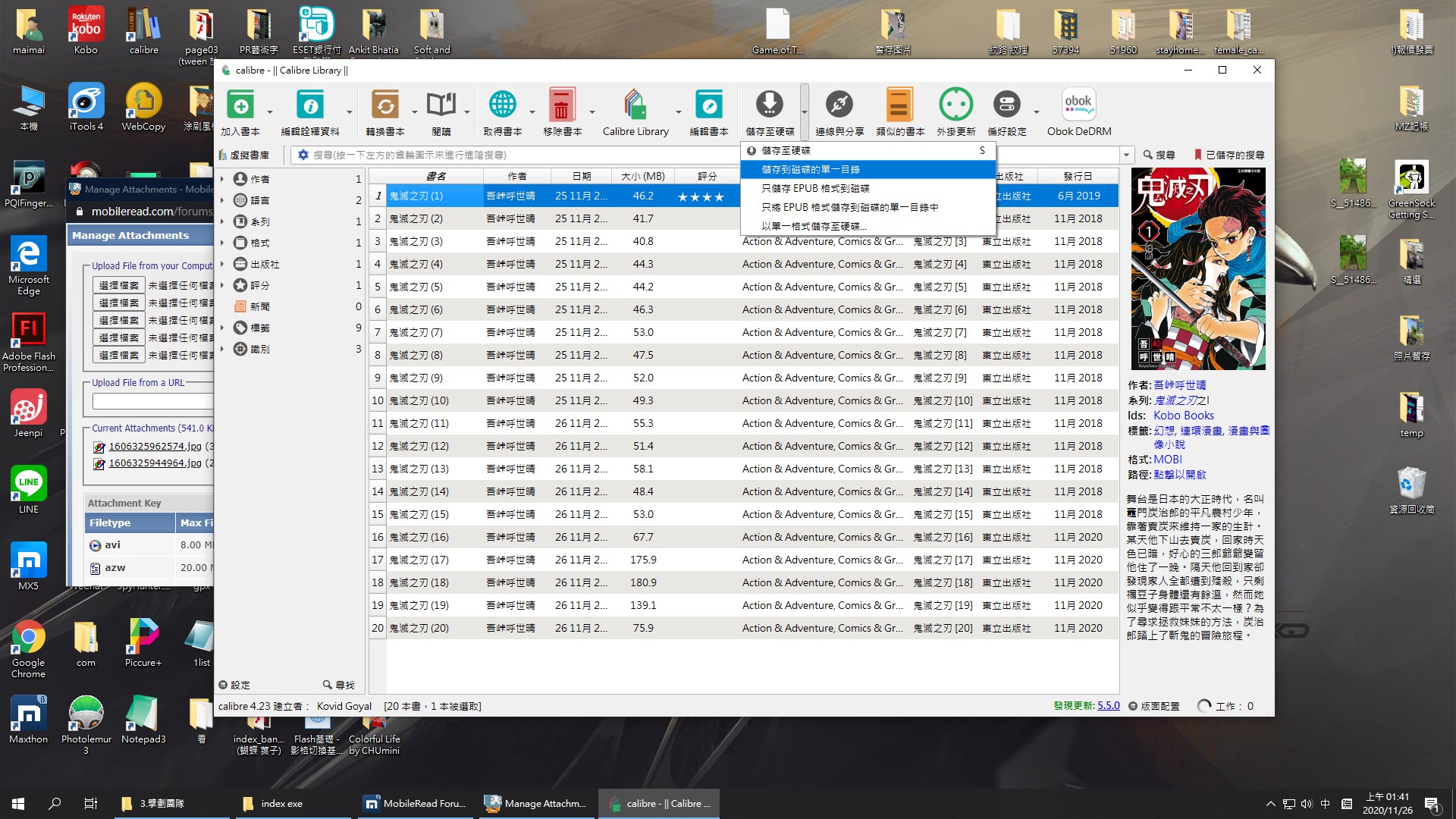
Task: Click the Convert books (轉換書本) icon
Action: tap(384, 106)
